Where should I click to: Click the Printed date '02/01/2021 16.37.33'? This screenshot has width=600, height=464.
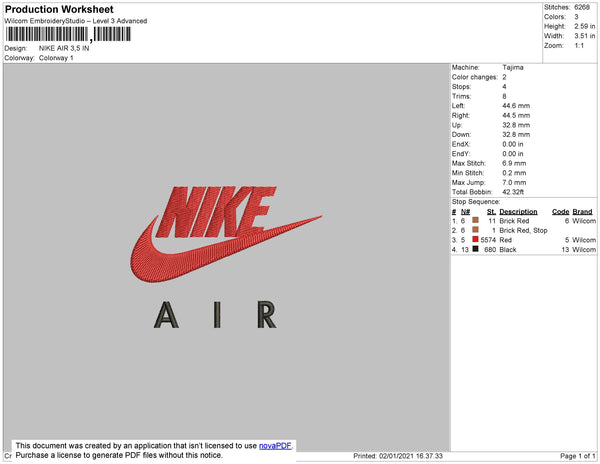[x=411, y=456]
